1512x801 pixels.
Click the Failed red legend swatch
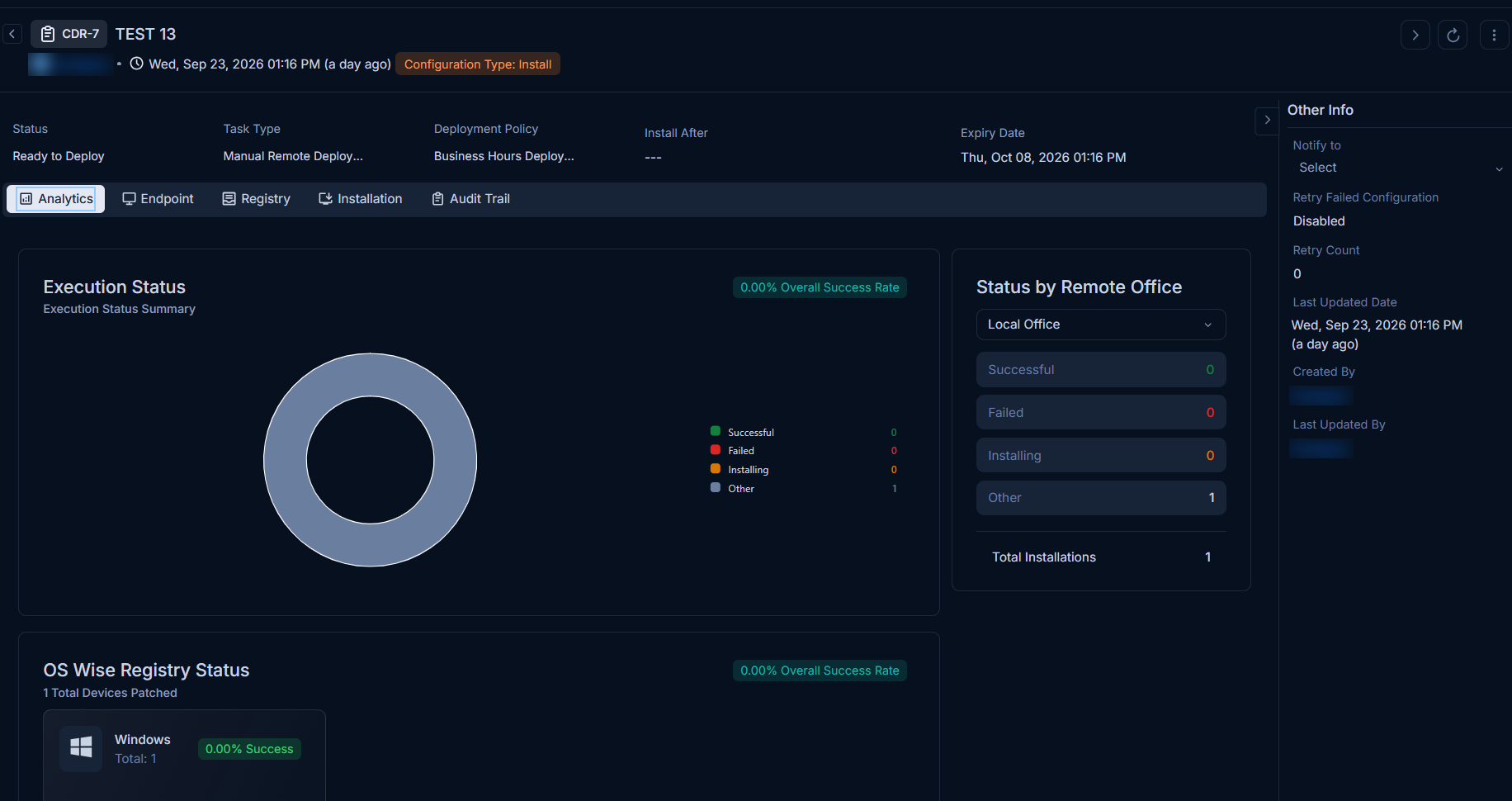716,450
